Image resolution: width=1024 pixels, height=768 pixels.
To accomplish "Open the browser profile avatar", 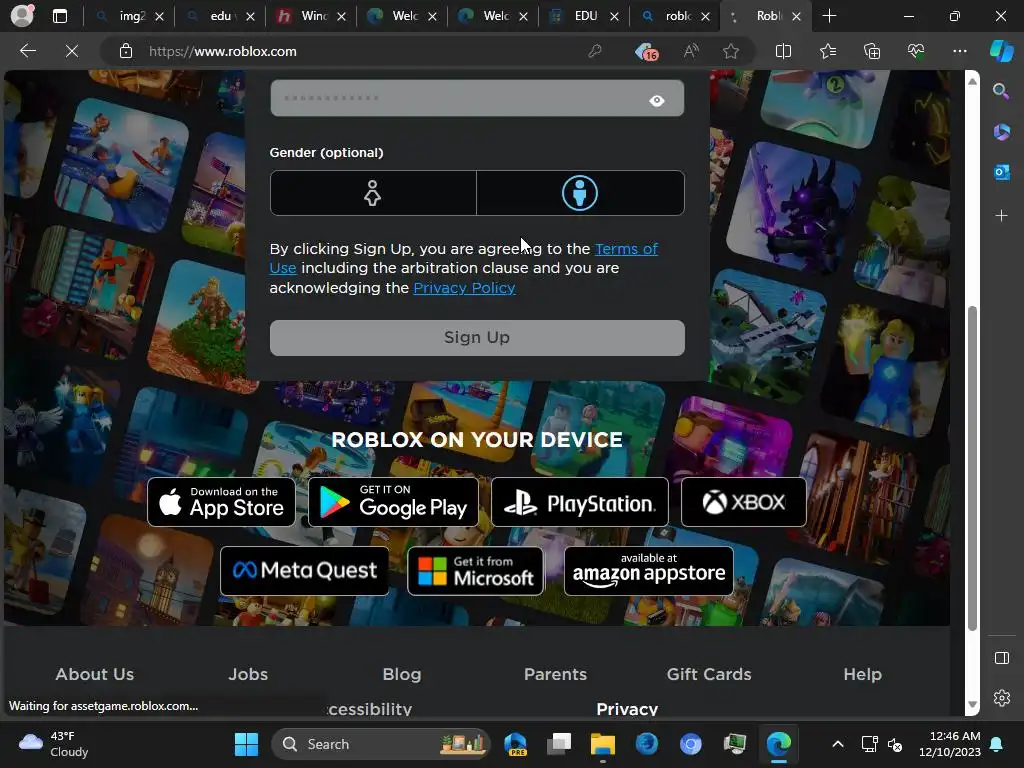I will coord(23,16).
